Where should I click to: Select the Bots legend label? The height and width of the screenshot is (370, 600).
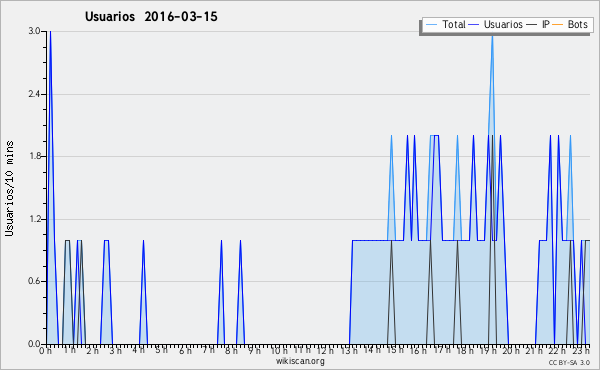tap(577, 24)
